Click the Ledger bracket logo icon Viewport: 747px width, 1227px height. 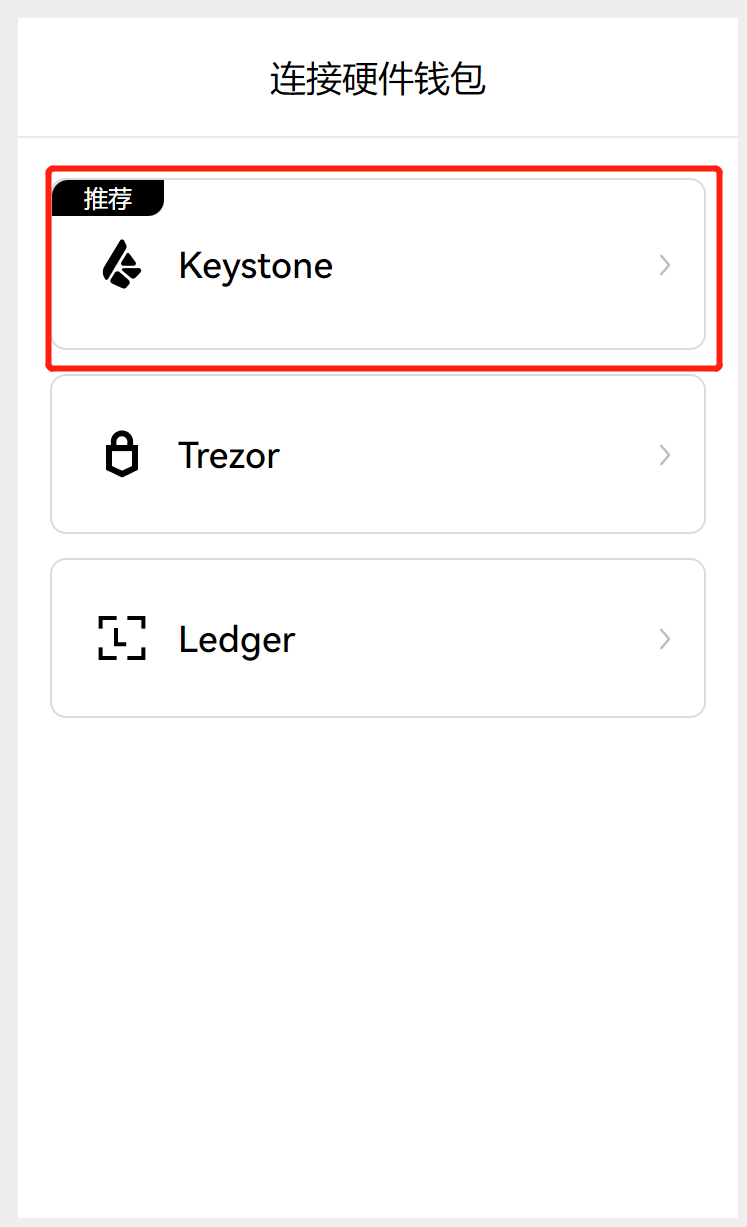122,638
